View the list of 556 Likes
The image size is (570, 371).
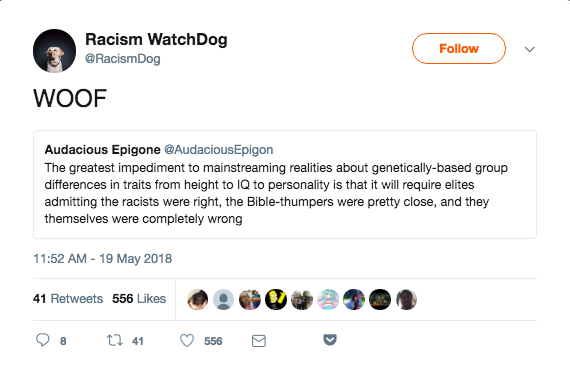(x=139, y=299)
